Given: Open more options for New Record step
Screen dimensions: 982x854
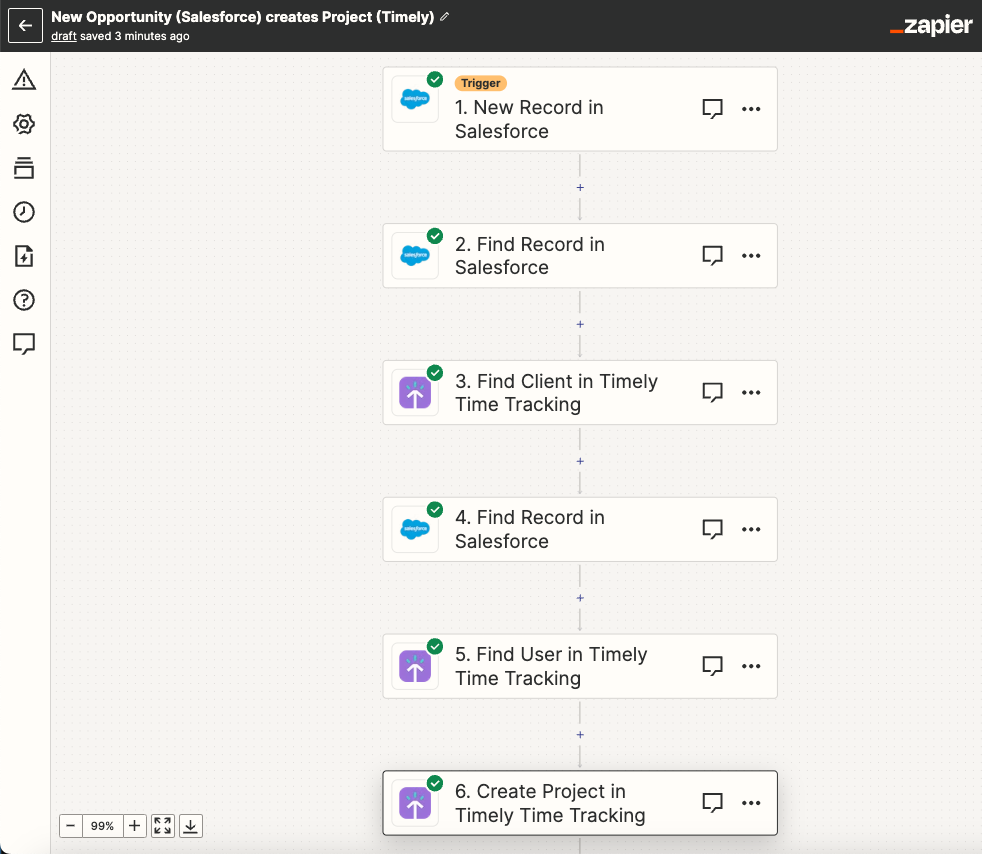Looking at the screenshot, I should tap(751, 109).
